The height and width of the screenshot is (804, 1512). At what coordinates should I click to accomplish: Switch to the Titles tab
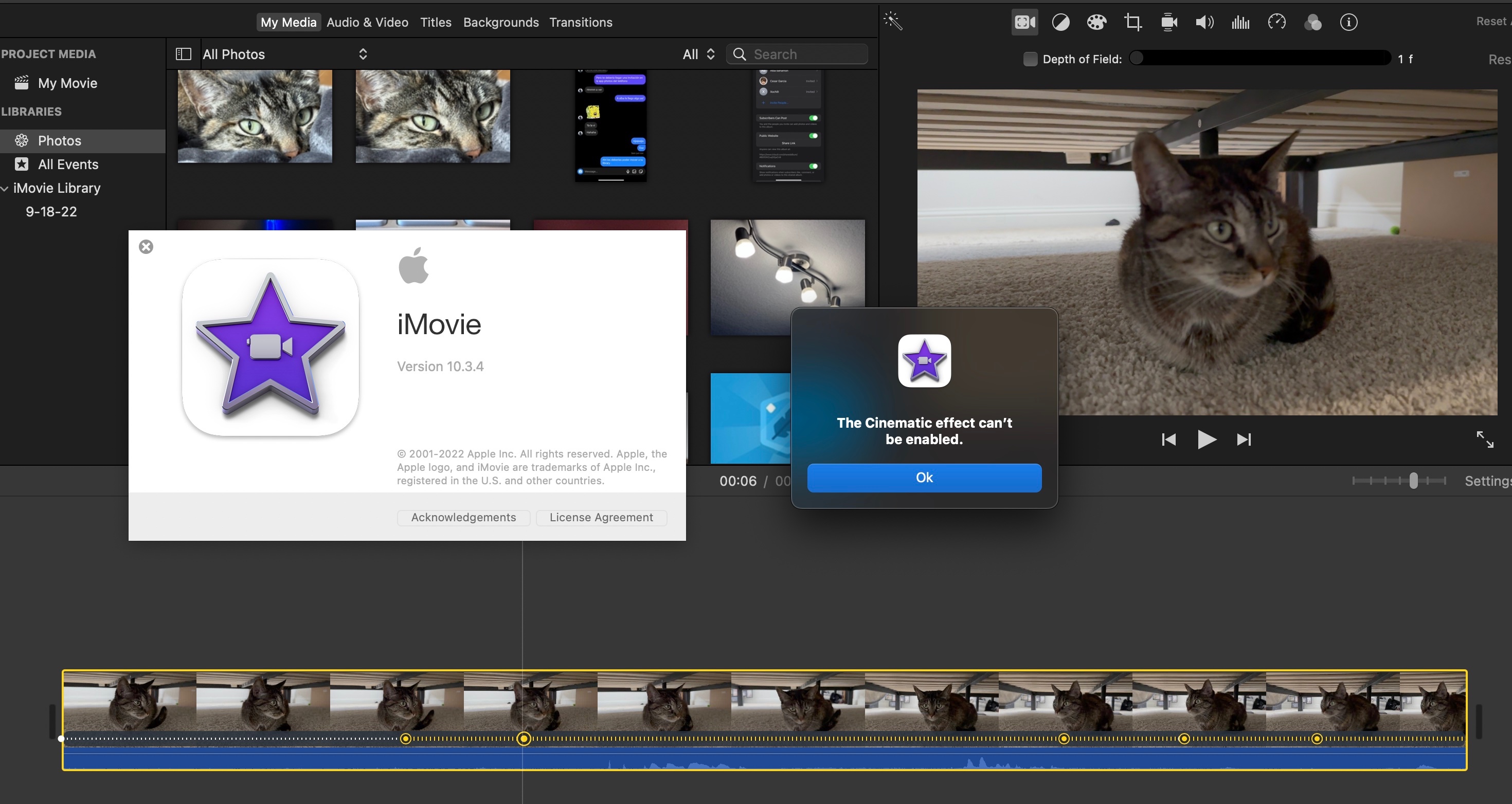pyautogui.click(x=436, y=22)
